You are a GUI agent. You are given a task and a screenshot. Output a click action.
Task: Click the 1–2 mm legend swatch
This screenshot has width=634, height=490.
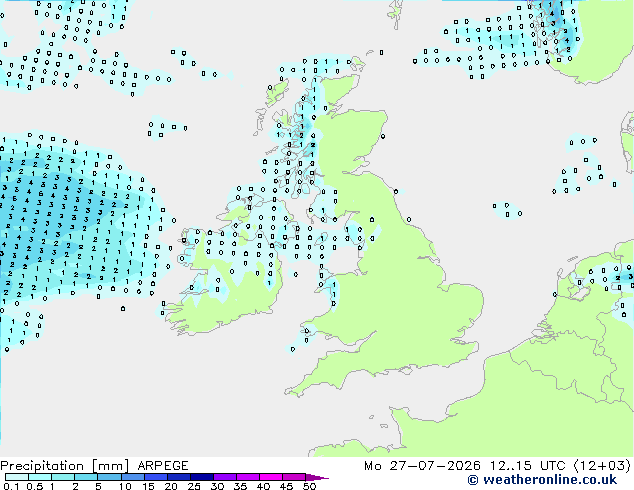63,477
